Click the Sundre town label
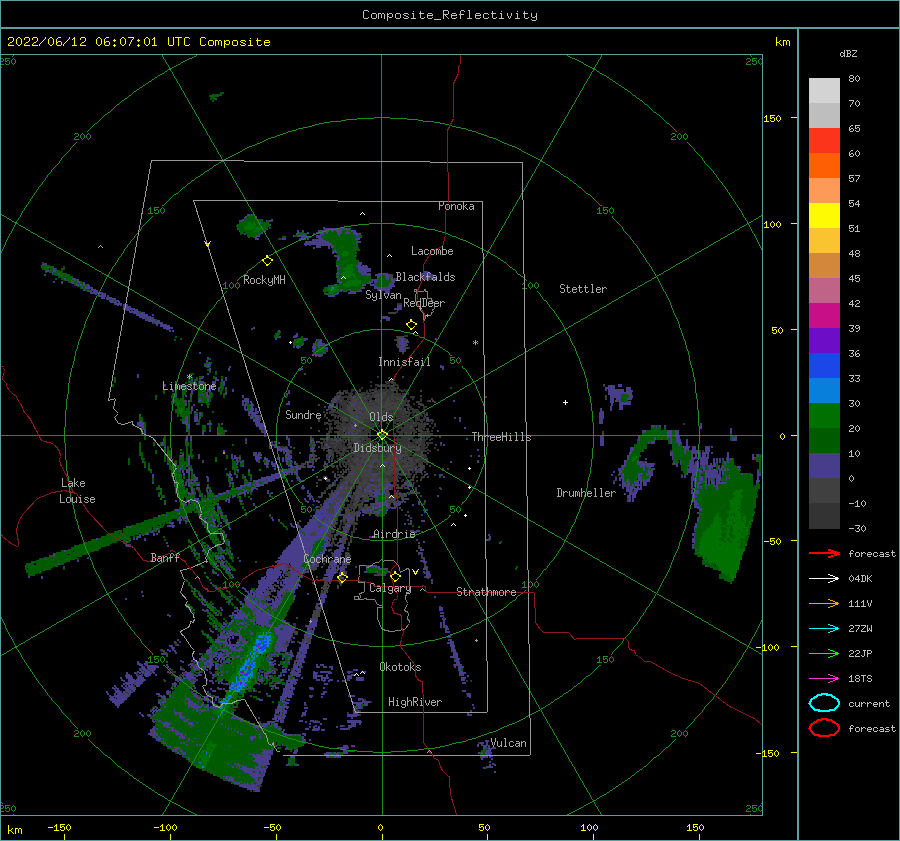900x841 pixels. [303, 415]
